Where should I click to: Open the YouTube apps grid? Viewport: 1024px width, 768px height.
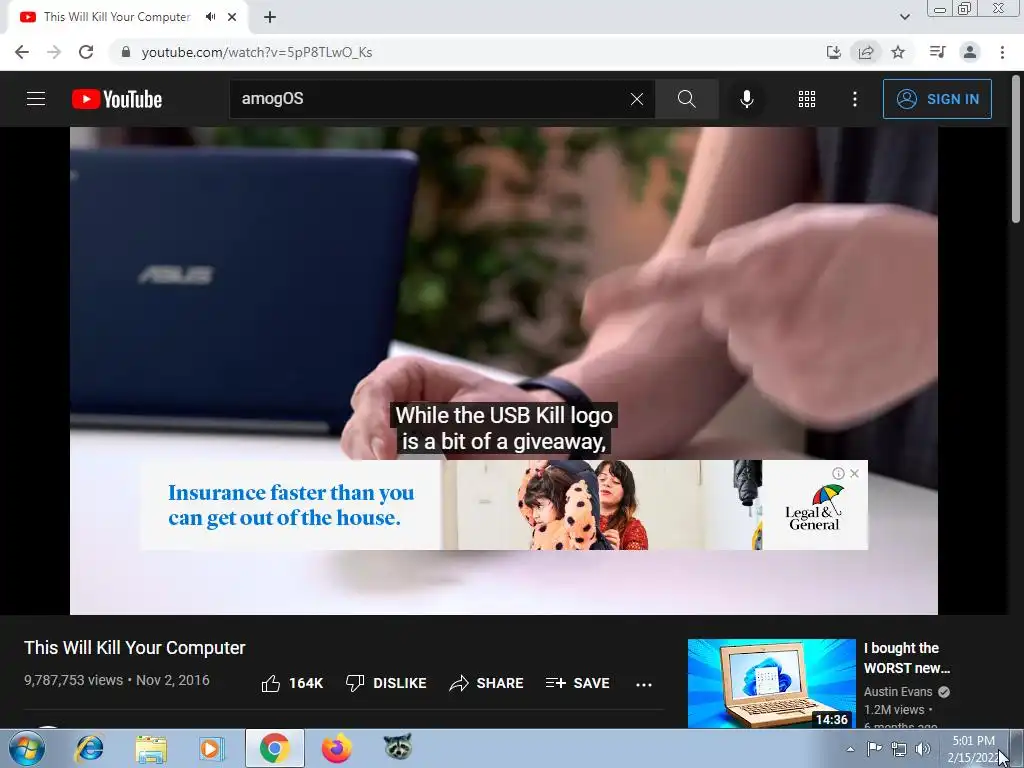click(807, 99)
